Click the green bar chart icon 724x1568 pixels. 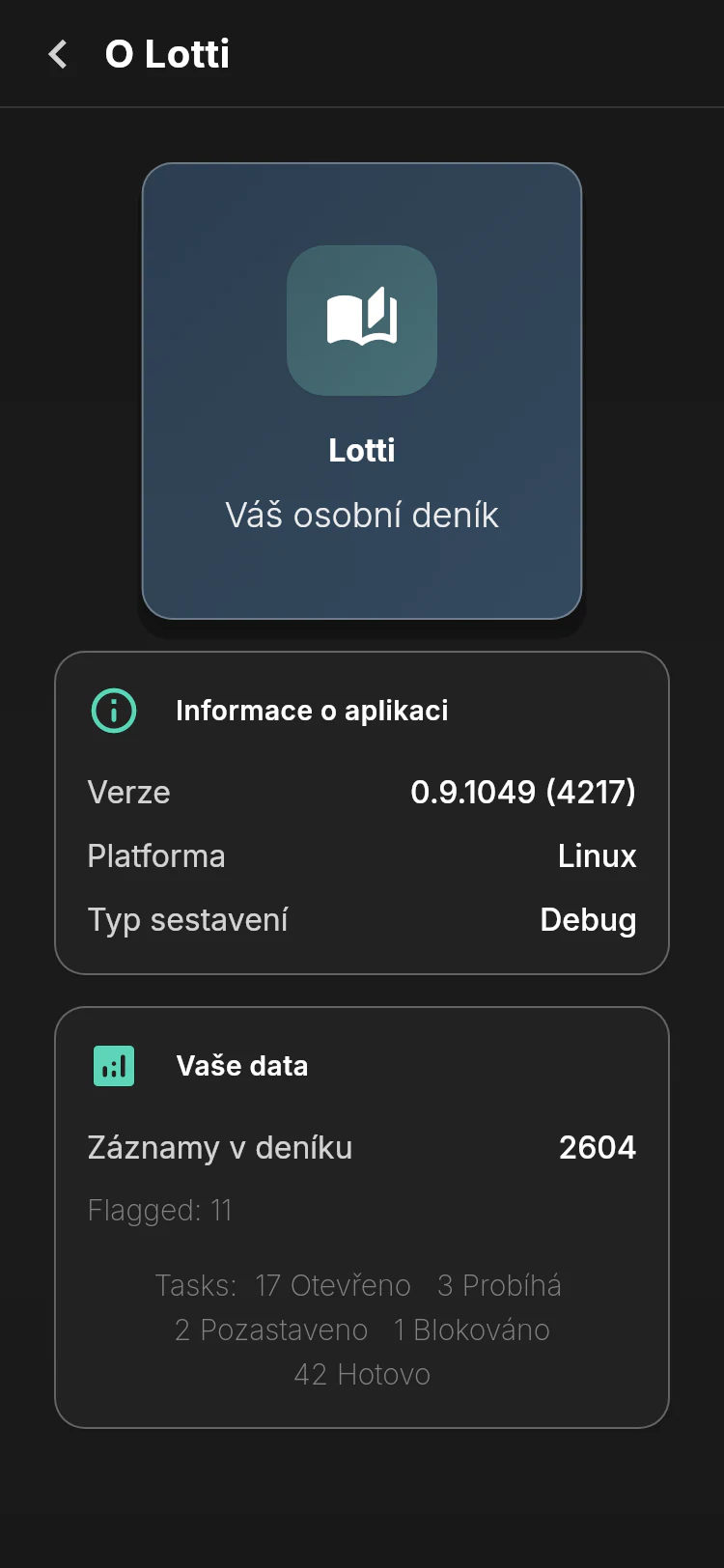pos(114,1066)
